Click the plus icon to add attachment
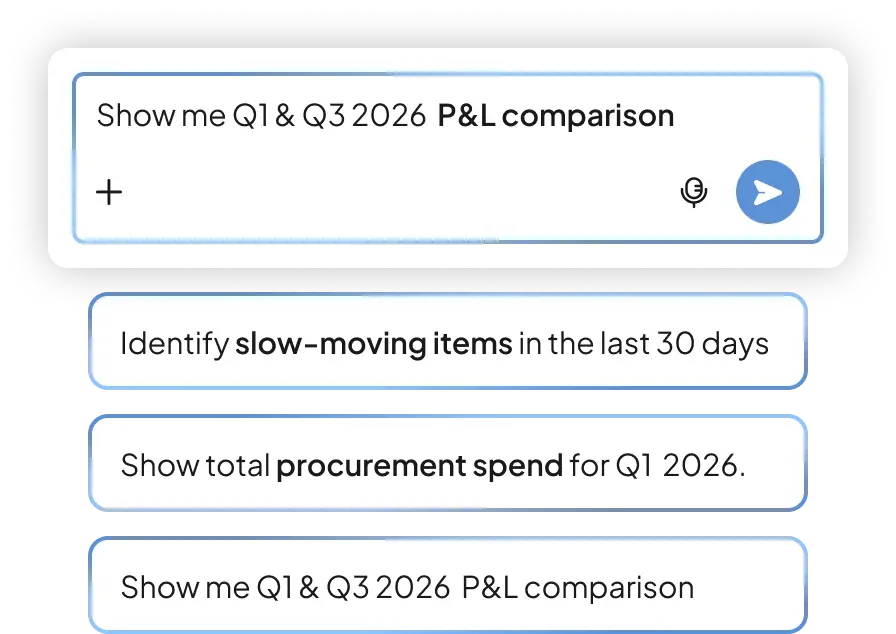 coord(108,191)
